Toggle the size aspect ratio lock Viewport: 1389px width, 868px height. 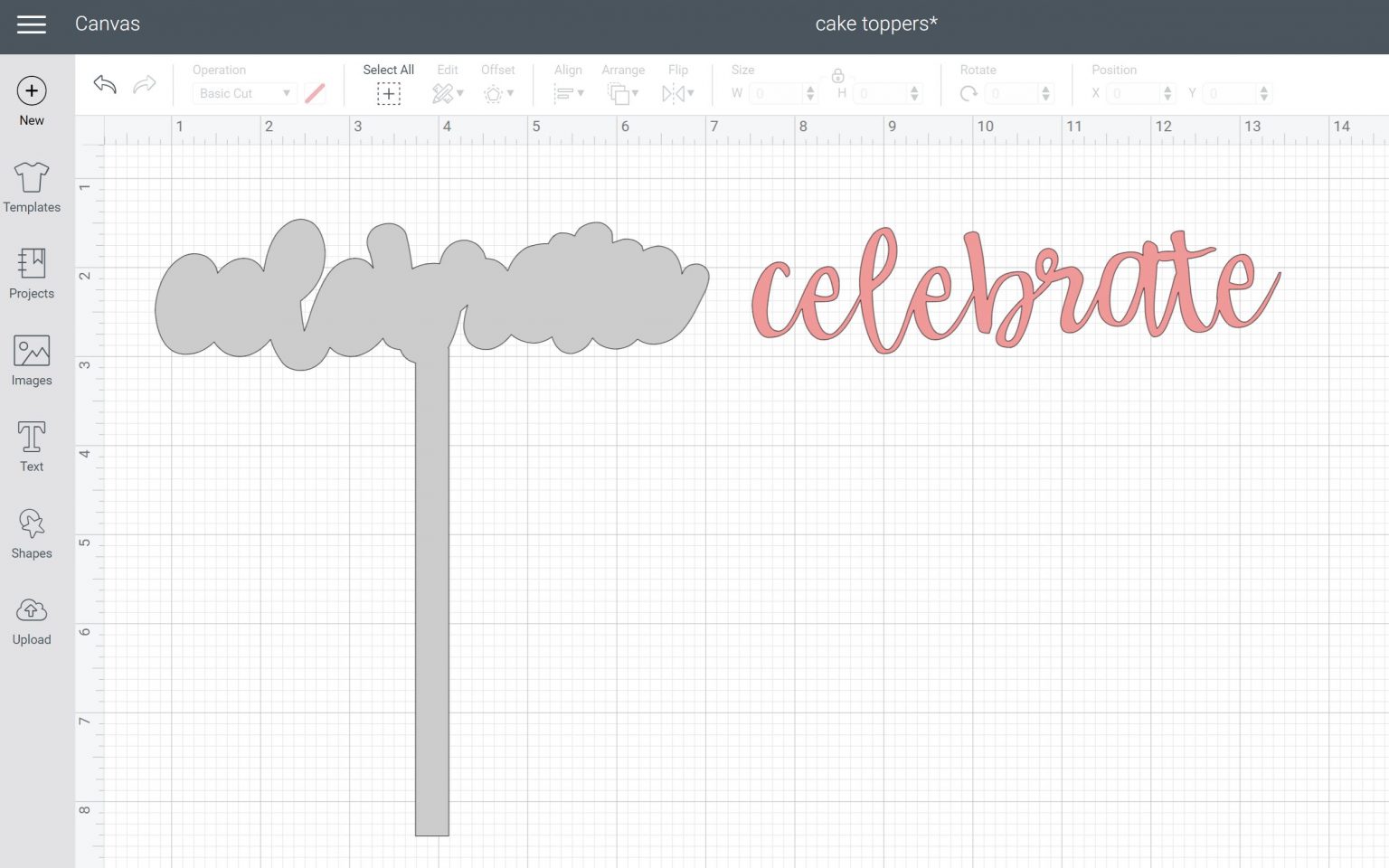click(x=837, y=76)
